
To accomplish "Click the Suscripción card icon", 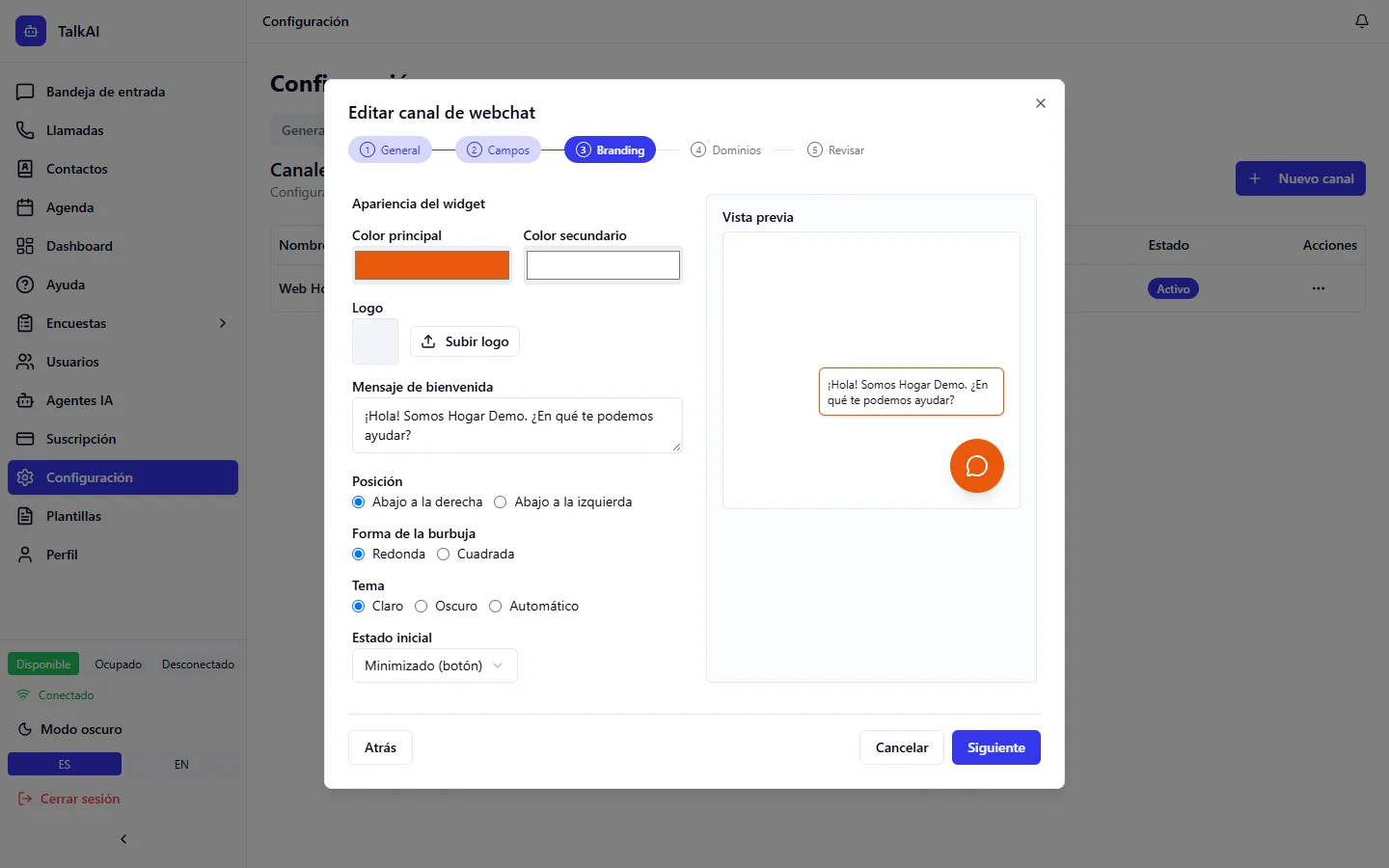I will 25,439.
